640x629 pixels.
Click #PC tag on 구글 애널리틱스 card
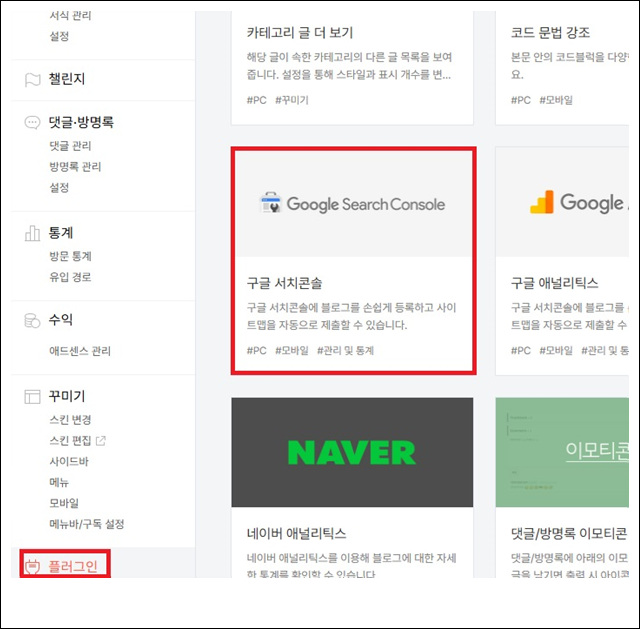520,351
